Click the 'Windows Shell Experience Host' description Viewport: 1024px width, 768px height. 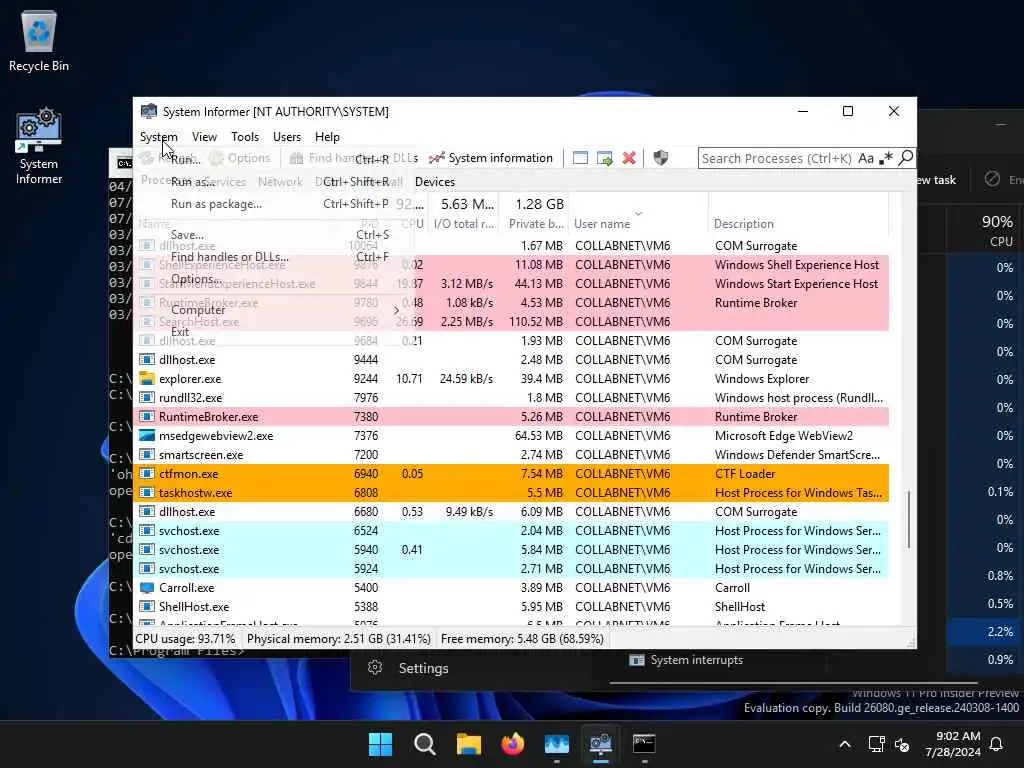tap(797, 264)
